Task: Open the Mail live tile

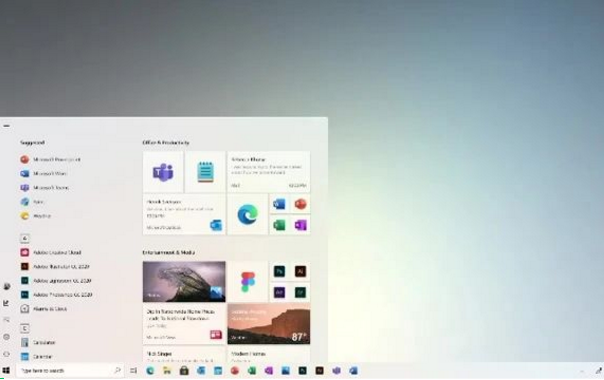Action: click(268, 172)
